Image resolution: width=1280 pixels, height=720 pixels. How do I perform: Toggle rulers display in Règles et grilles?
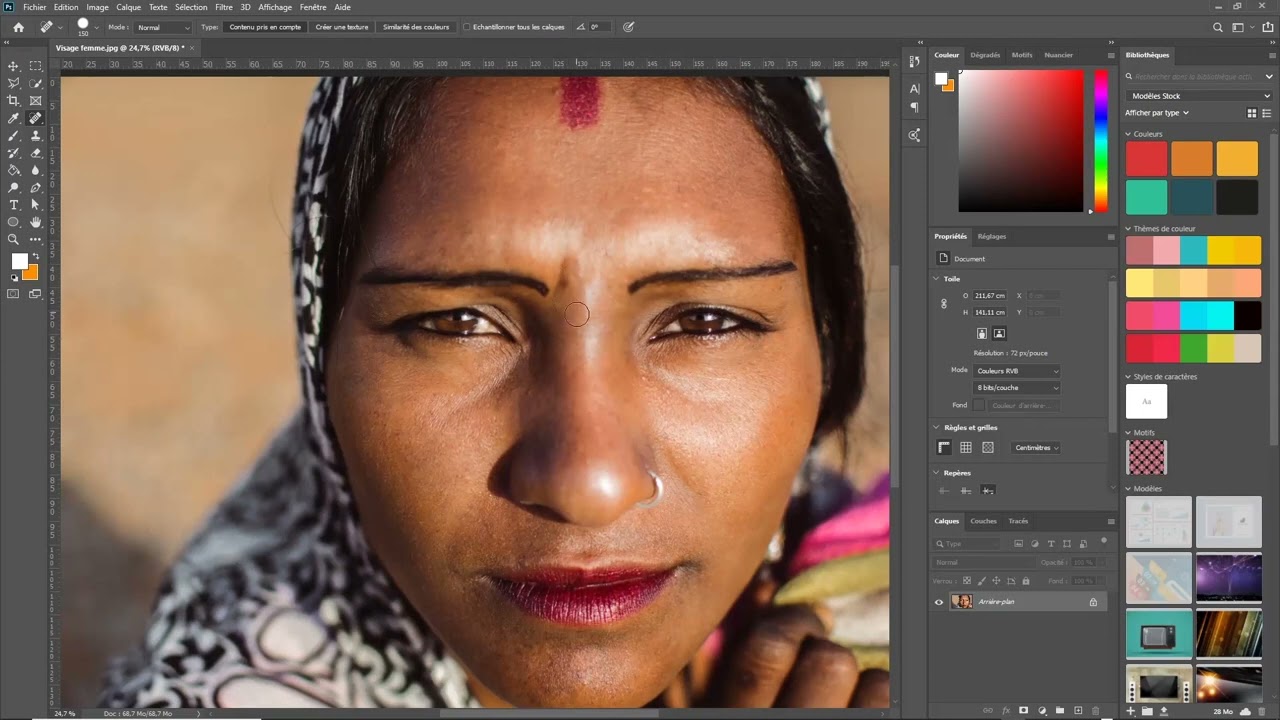(x=944, y=447)
